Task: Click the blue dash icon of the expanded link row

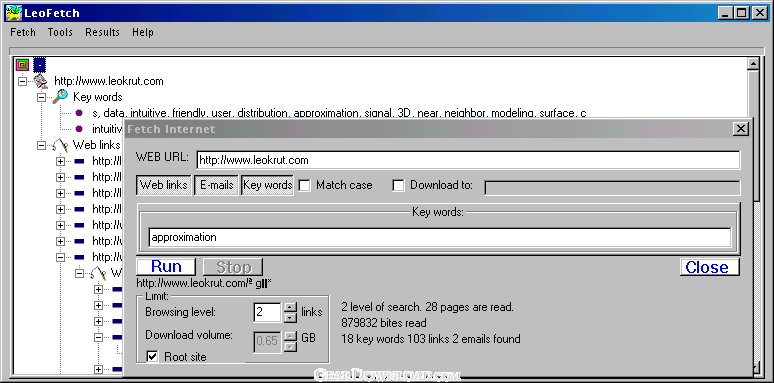Action: [79, 257]
